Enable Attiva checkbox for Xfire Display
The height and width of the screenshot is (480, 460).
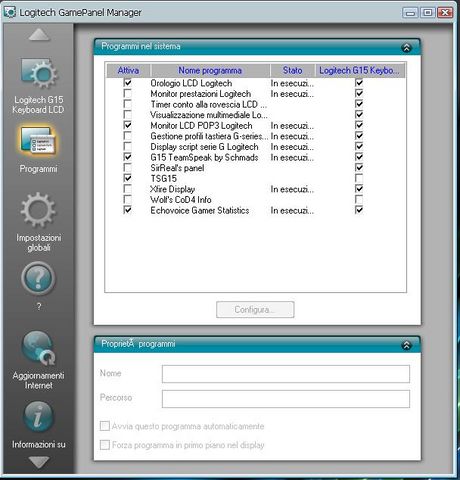coord(127,189)
